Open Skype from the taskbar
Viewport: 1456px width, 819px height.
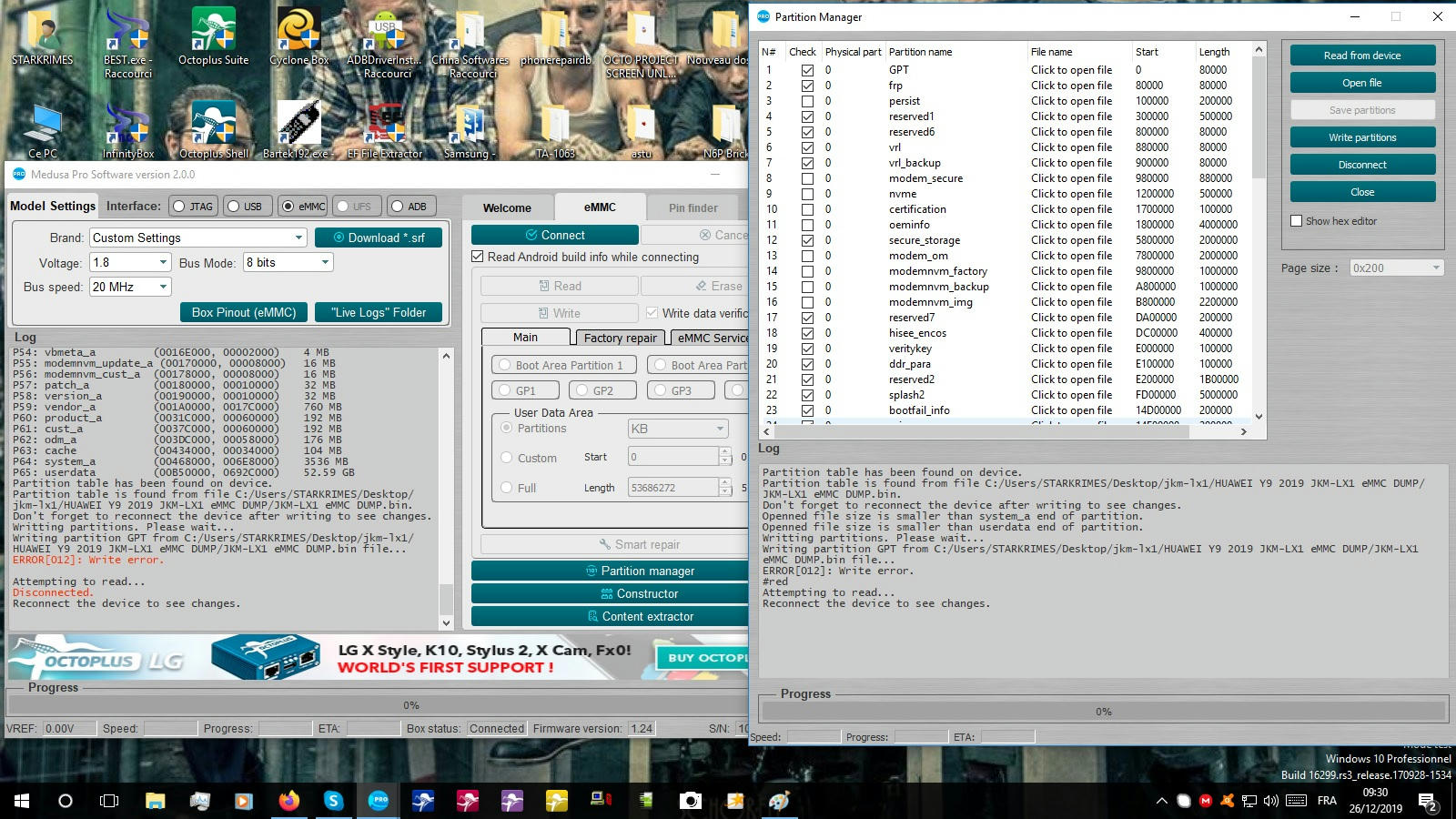(334, 801)
